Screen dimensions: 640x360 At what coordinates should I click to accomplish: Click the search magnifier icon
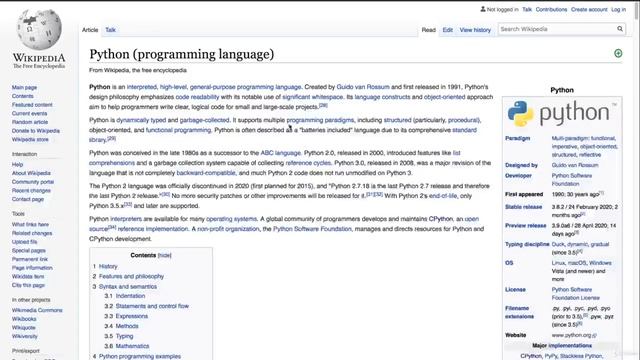(x=620, y=29)
